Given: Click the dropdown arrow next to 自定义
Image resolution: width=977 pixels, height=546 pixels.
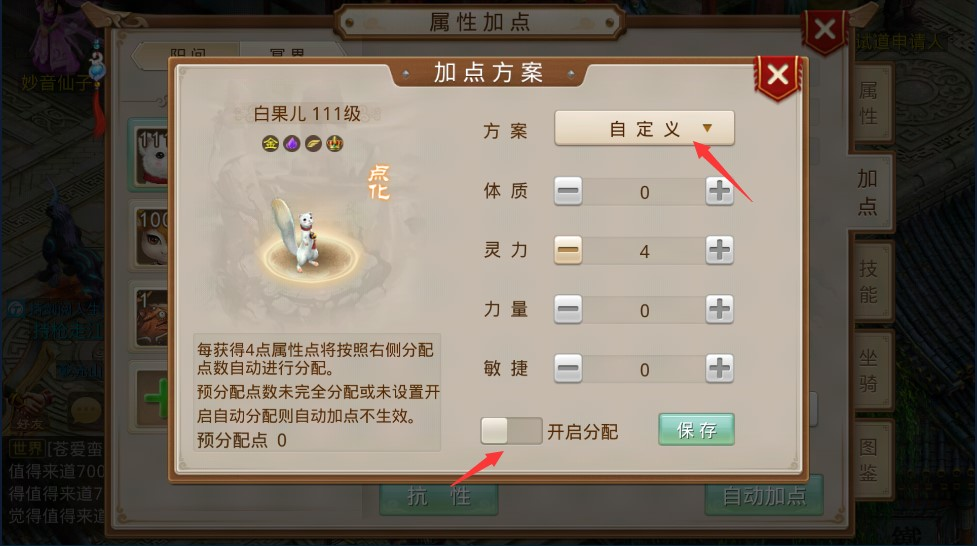Looking at the screenshot, I should 707,128.
